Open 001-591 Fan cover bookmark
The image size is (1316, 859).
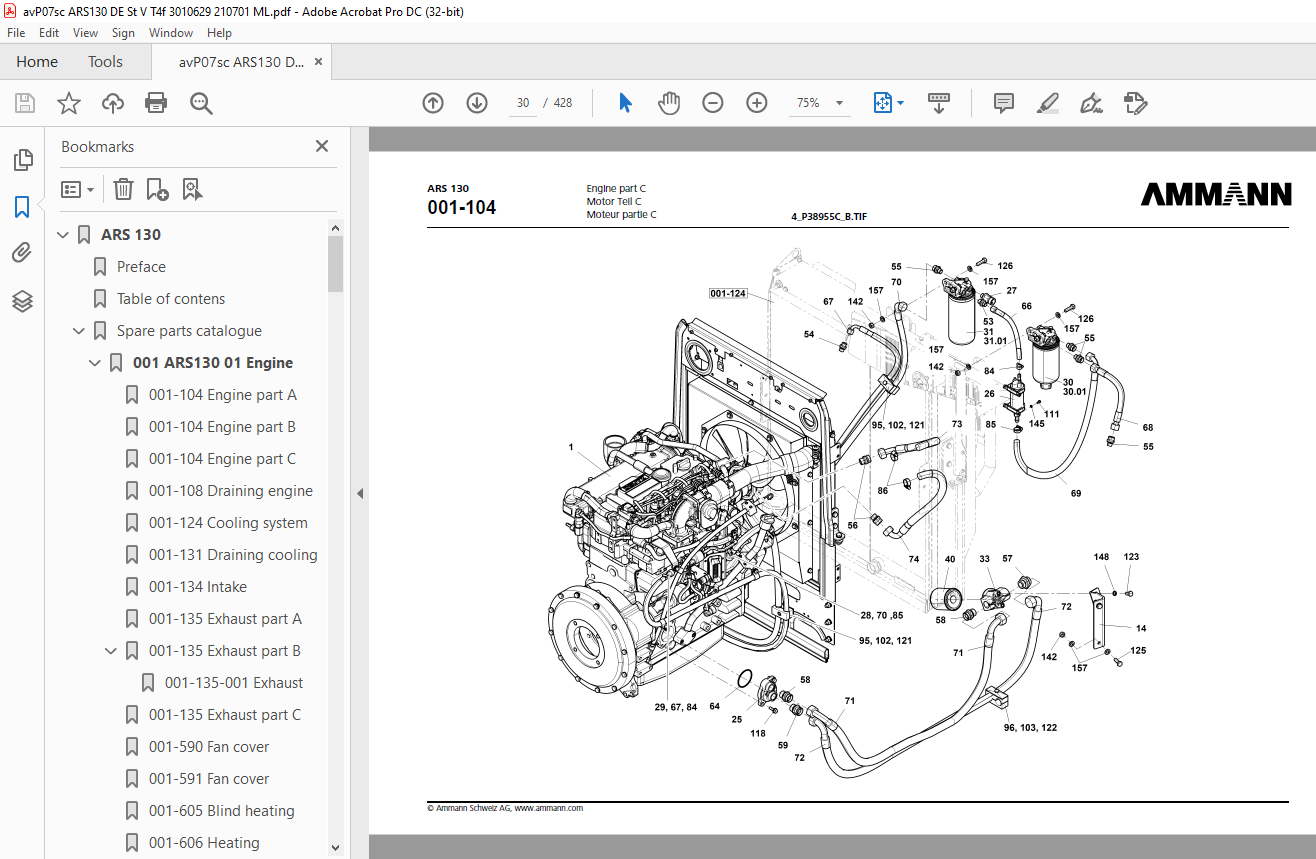coord(209,779)
